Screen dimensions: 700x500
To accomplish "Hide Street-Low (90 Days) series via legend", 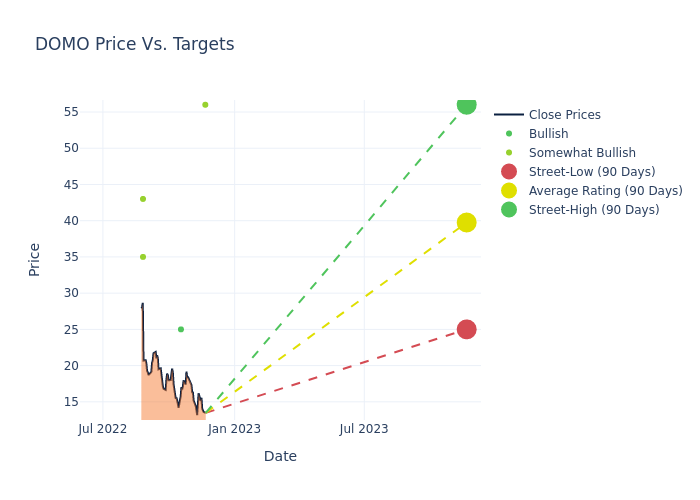I will tap(592, 172).
